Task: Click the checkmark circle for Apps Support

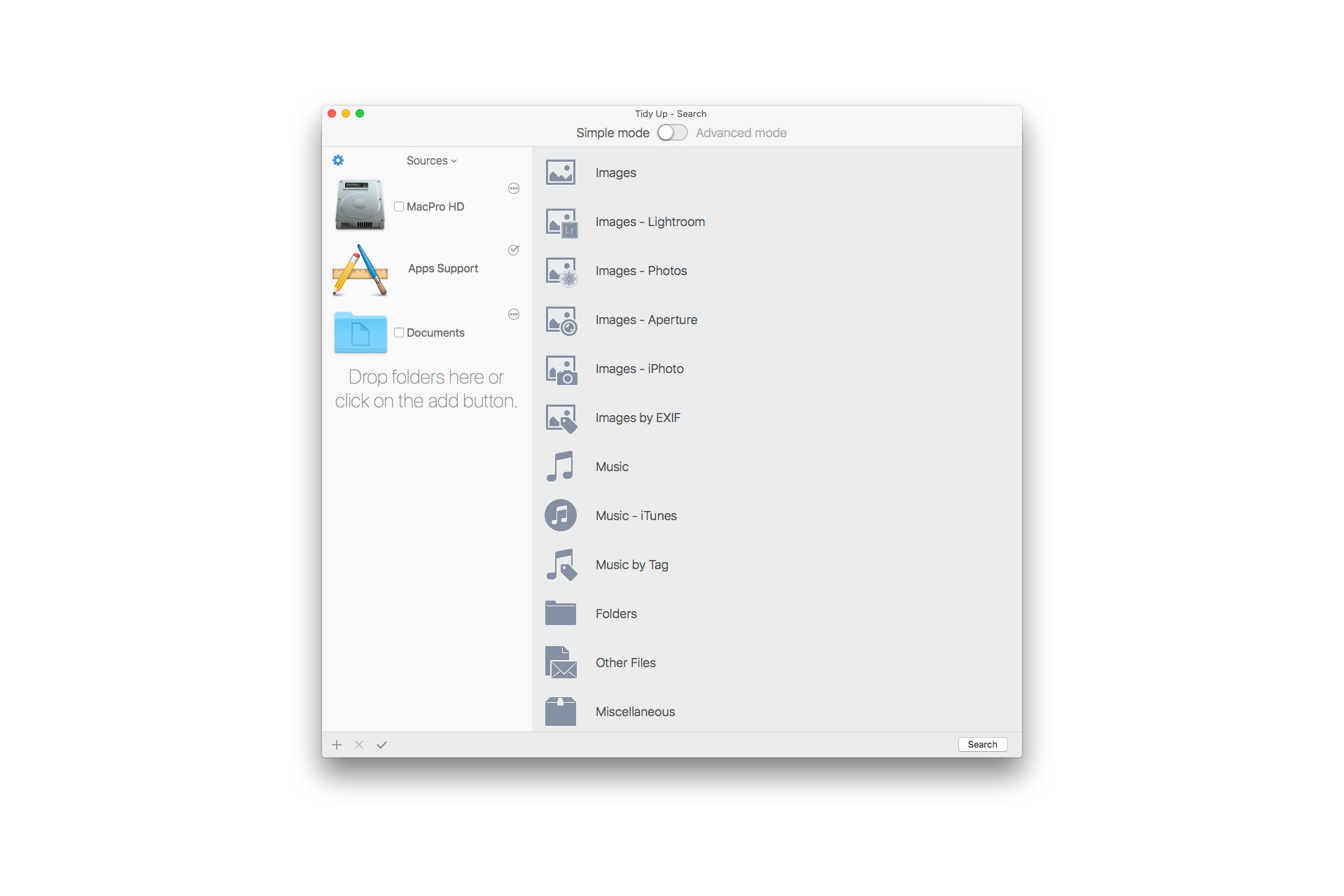Action: point(514,250)
